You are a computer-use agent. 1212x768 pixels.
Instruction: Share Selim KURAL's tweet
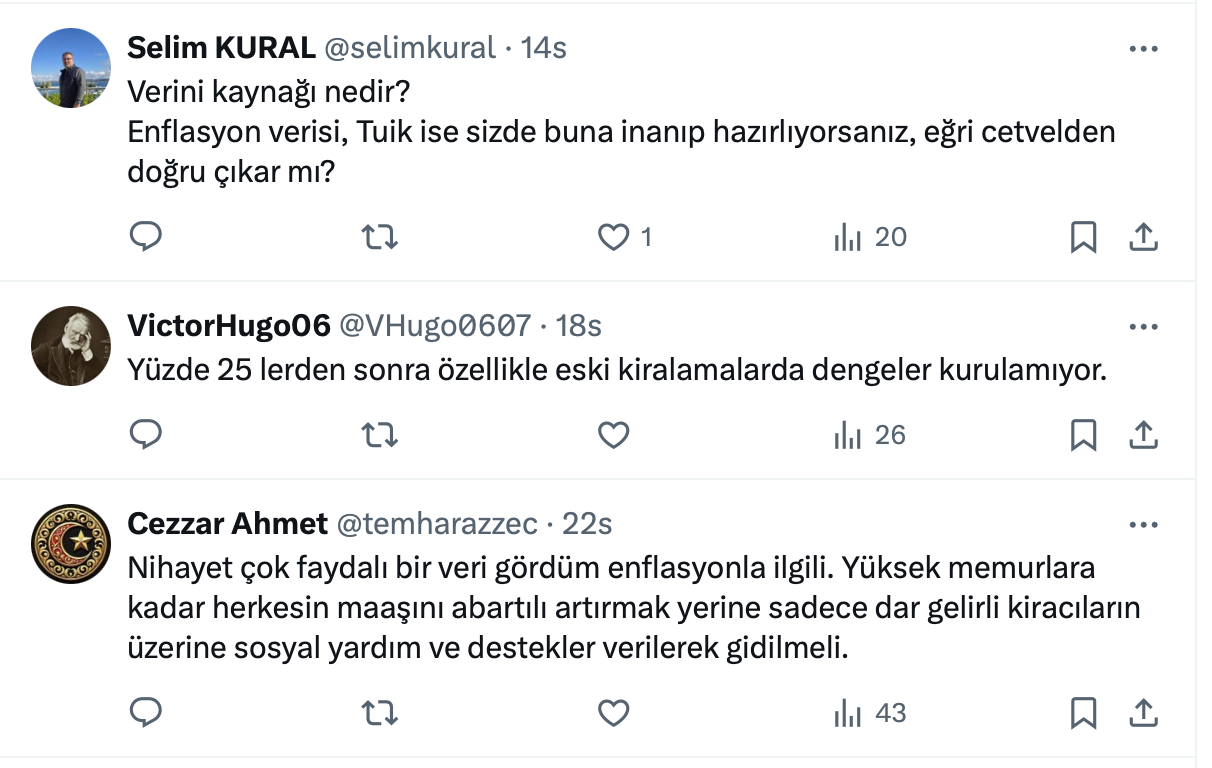(1143, 237)
